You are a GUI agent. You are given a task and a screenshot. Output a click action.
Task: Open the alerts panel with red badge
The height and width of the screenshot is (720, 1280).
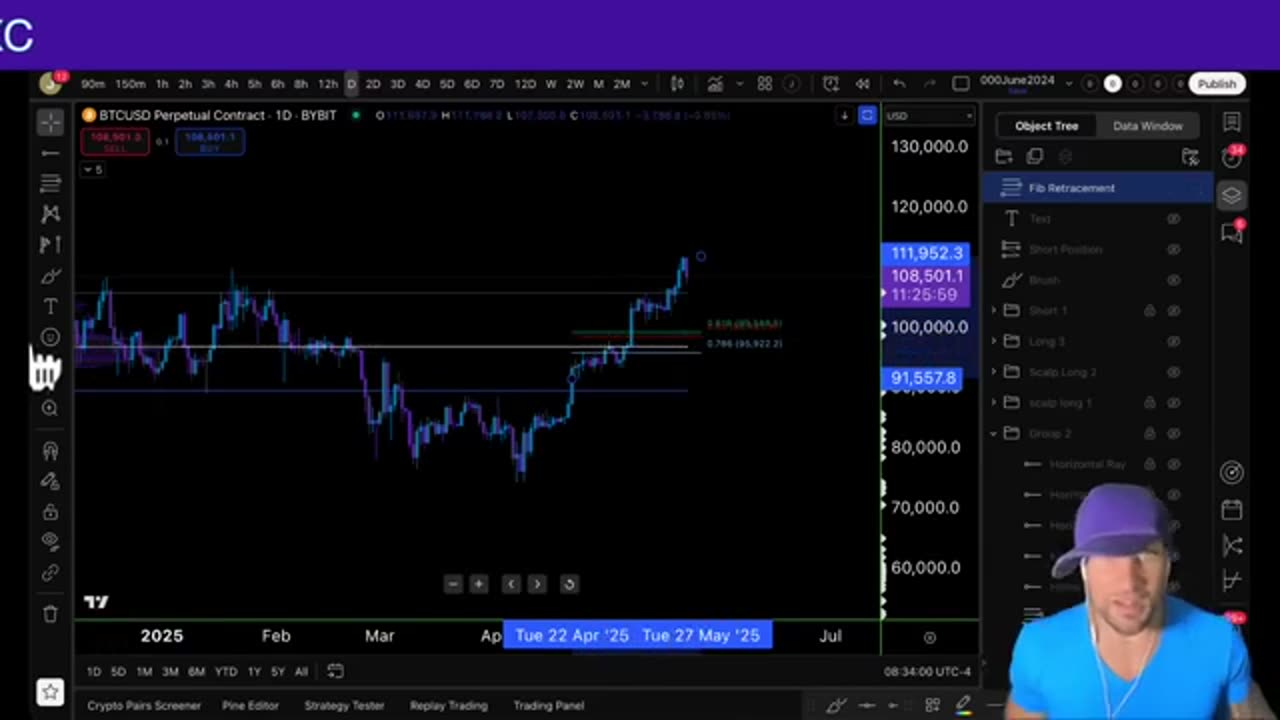1232,157
